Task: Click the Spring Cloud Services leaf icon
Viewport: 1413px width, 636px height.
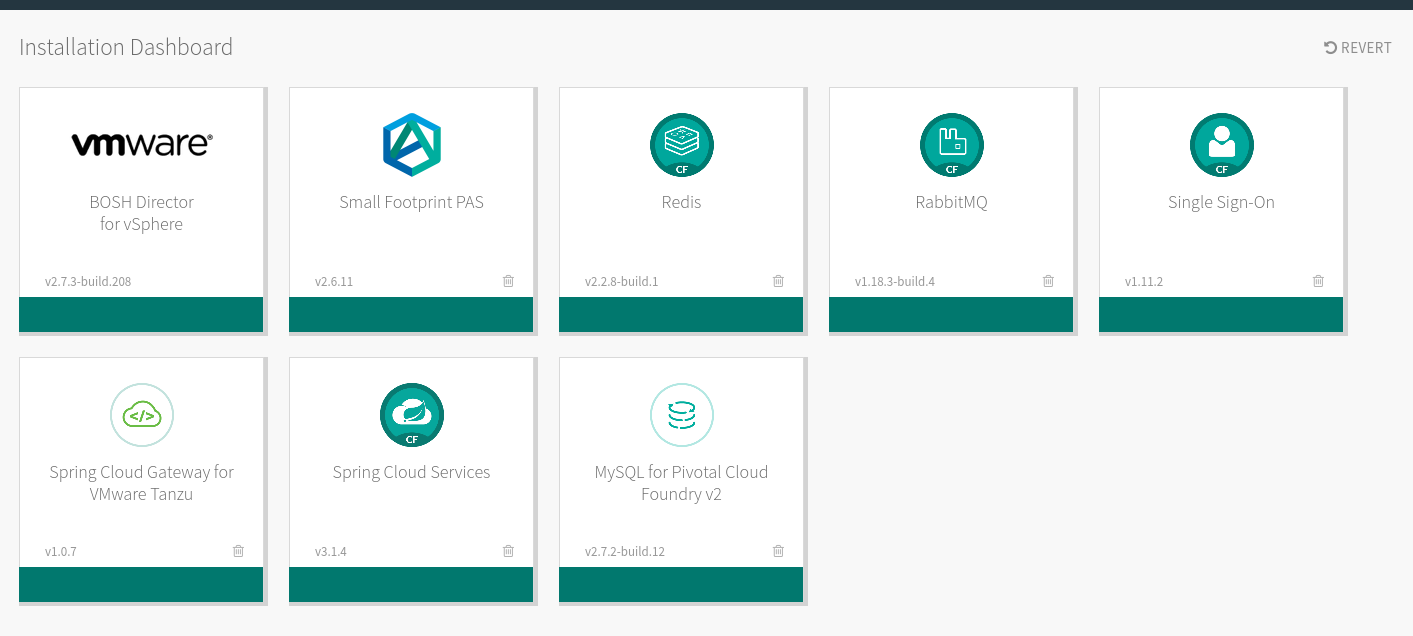Action: (x=411, y=415)
